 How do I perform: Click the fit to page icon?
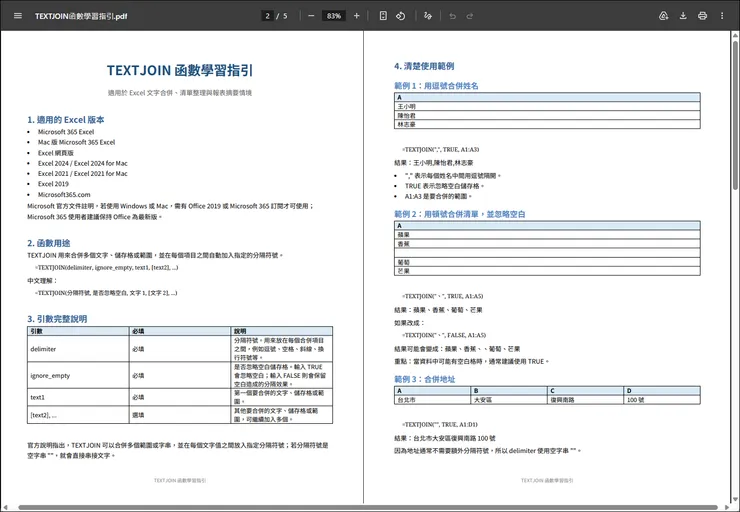[x=383, y=16]
